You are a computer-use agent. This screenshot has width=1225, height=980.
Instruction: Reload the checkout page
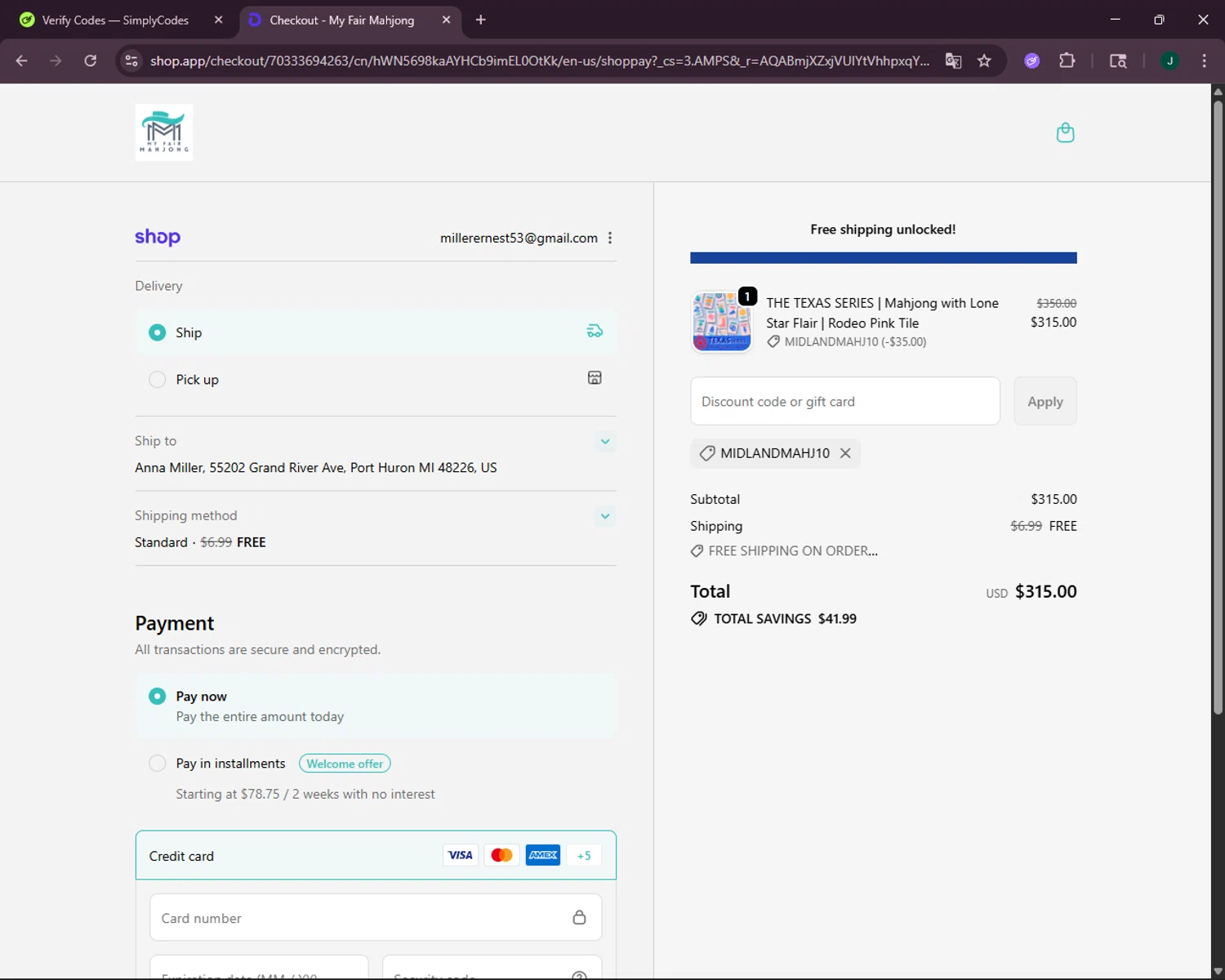(x=90, y=60)
